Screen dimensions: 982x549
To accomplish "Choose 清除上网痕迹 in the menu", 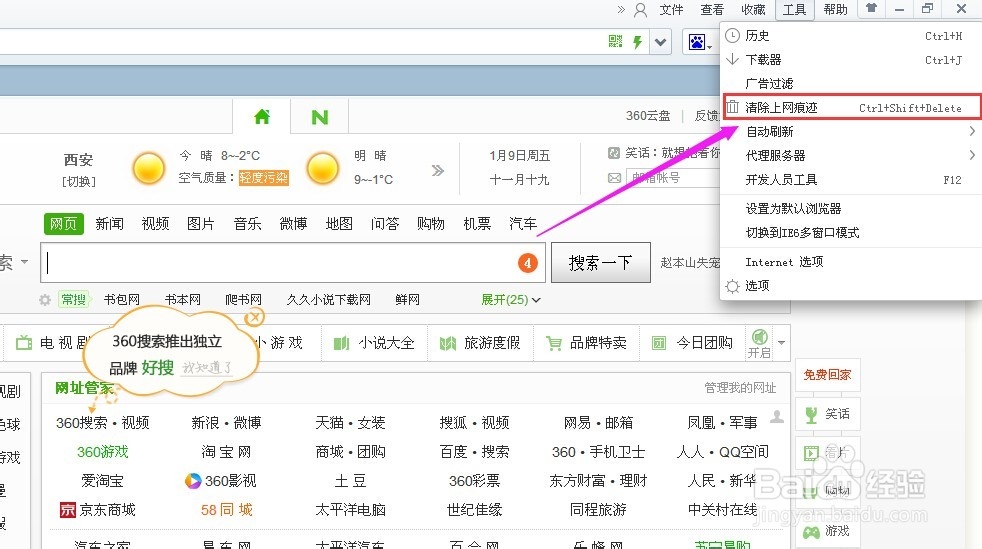I will tap(851, 107).
